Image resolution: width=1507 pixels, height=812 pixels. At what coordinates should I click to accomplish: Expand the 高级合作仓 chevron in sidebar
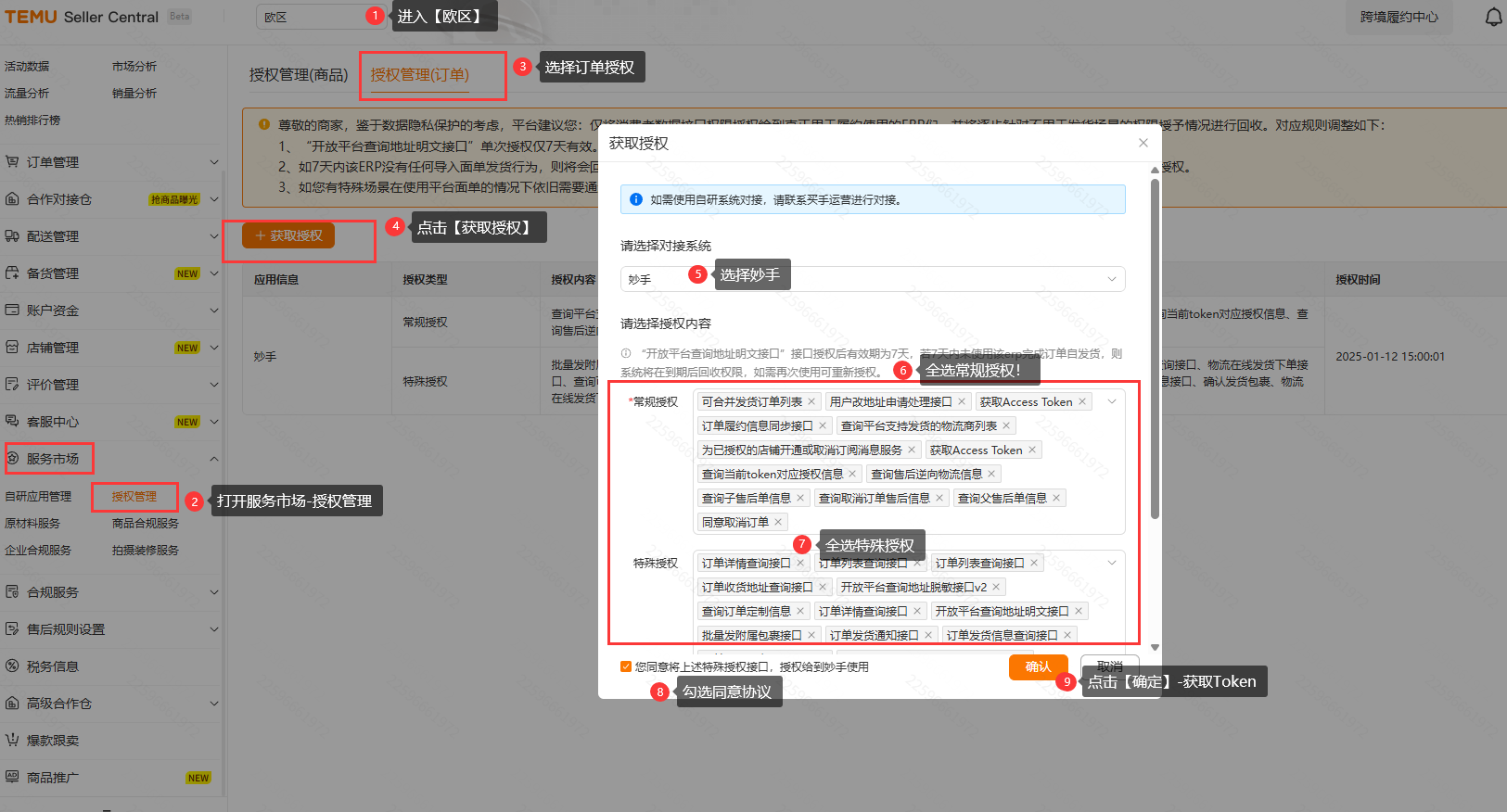pos(214,704)
